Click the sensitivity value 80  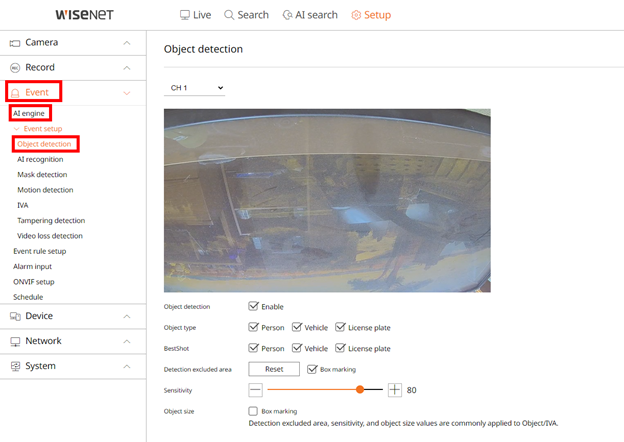(x=411, y=390)
